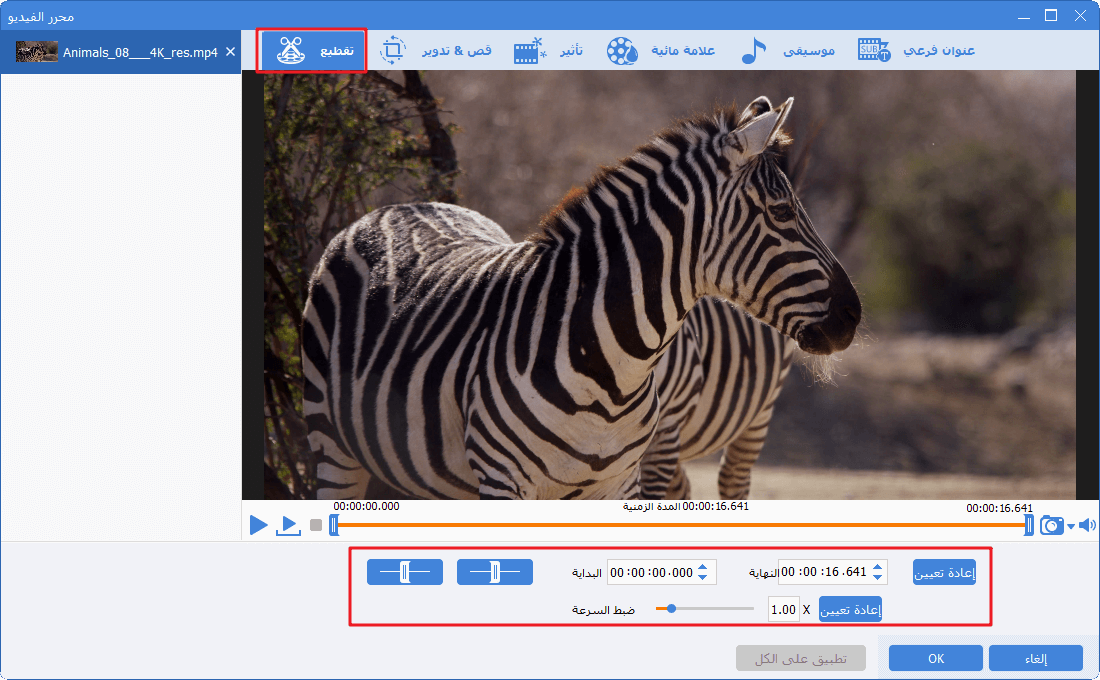This screenshot has height=680, width=1100.
Task: Click the 1.00 speed value field
Action: point(784,609)
